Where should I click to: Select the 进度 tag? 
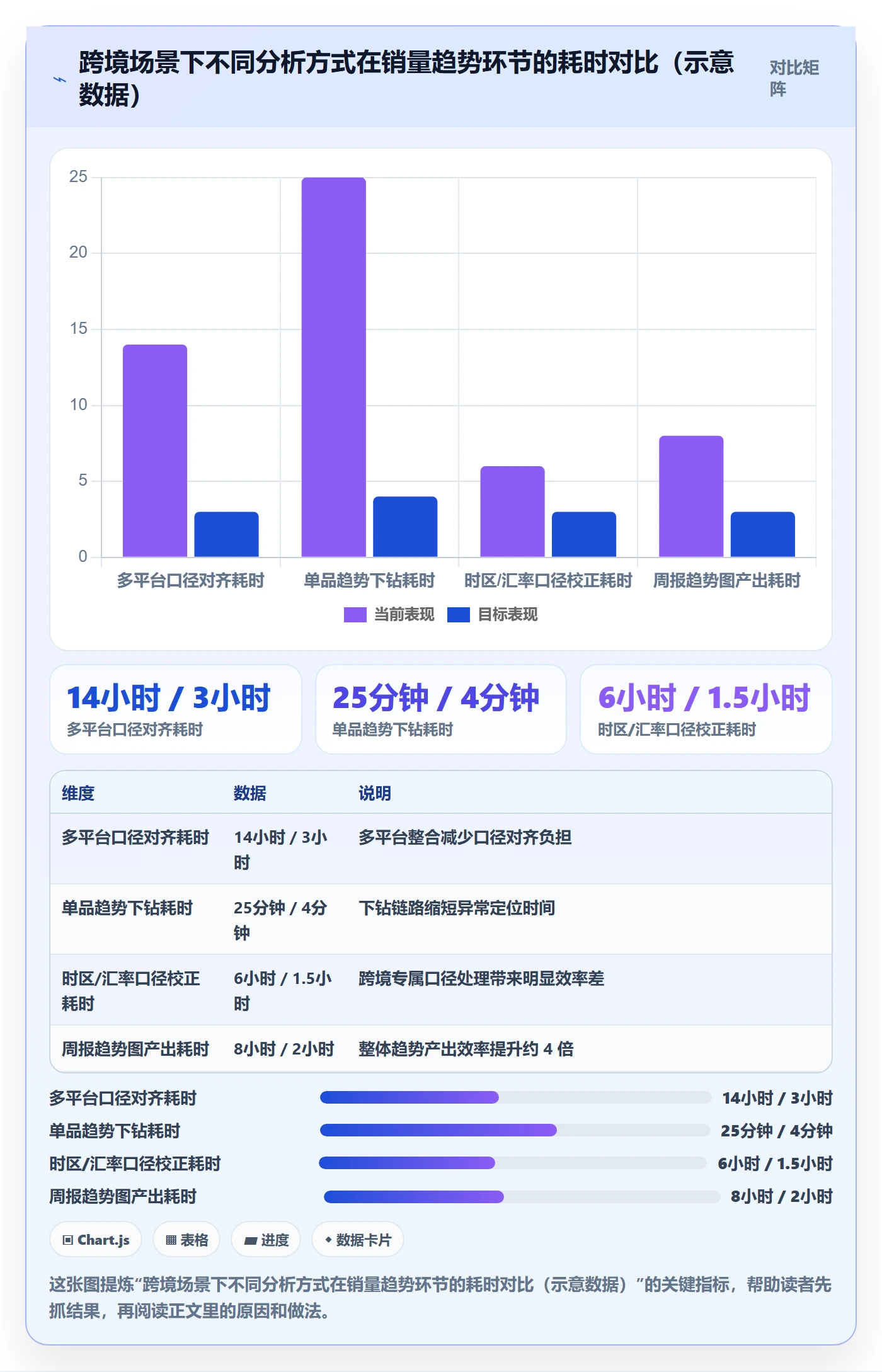pos(266,1240)
